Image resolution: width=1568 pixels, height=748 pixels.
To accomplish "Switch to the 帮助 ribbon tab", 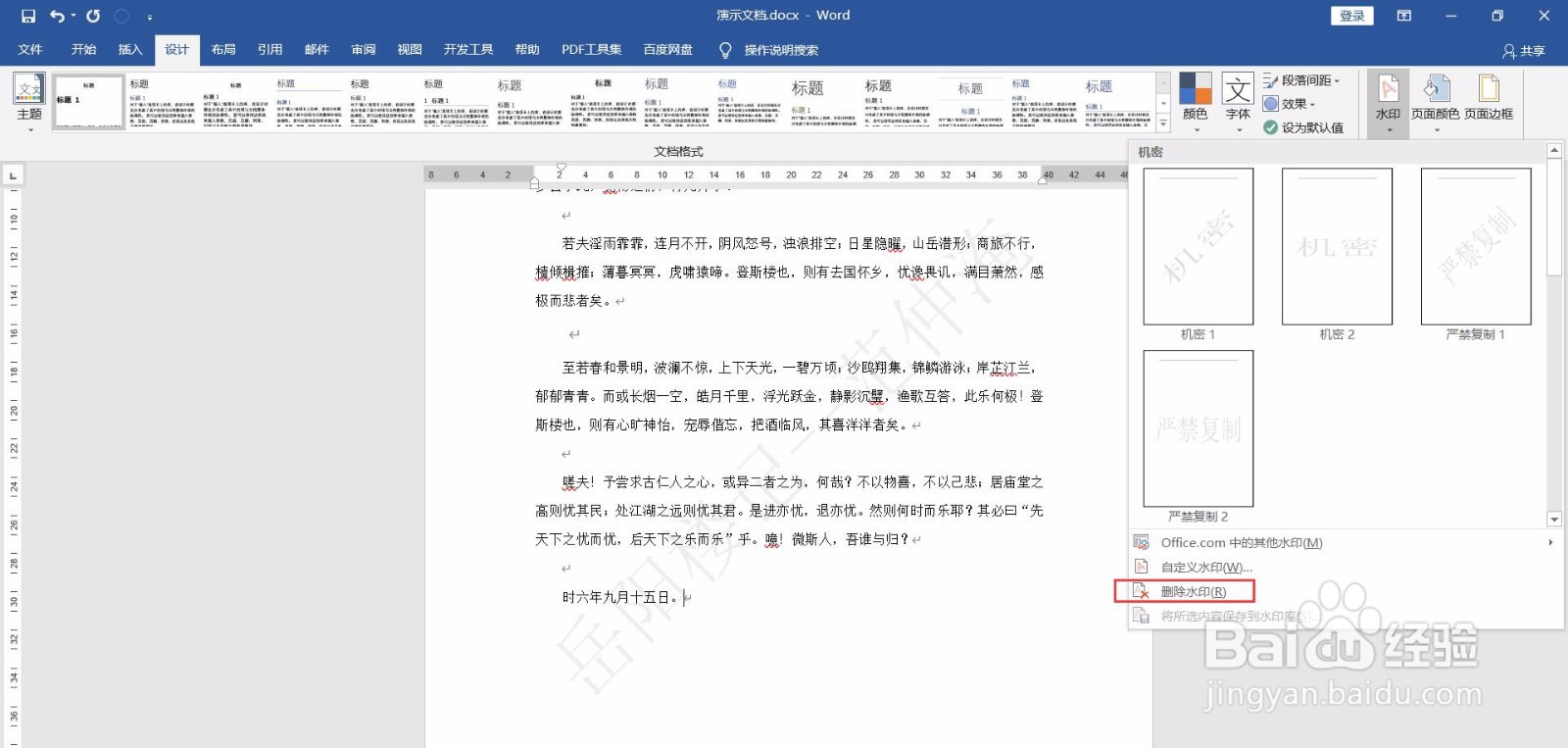I will click(527, 50).
